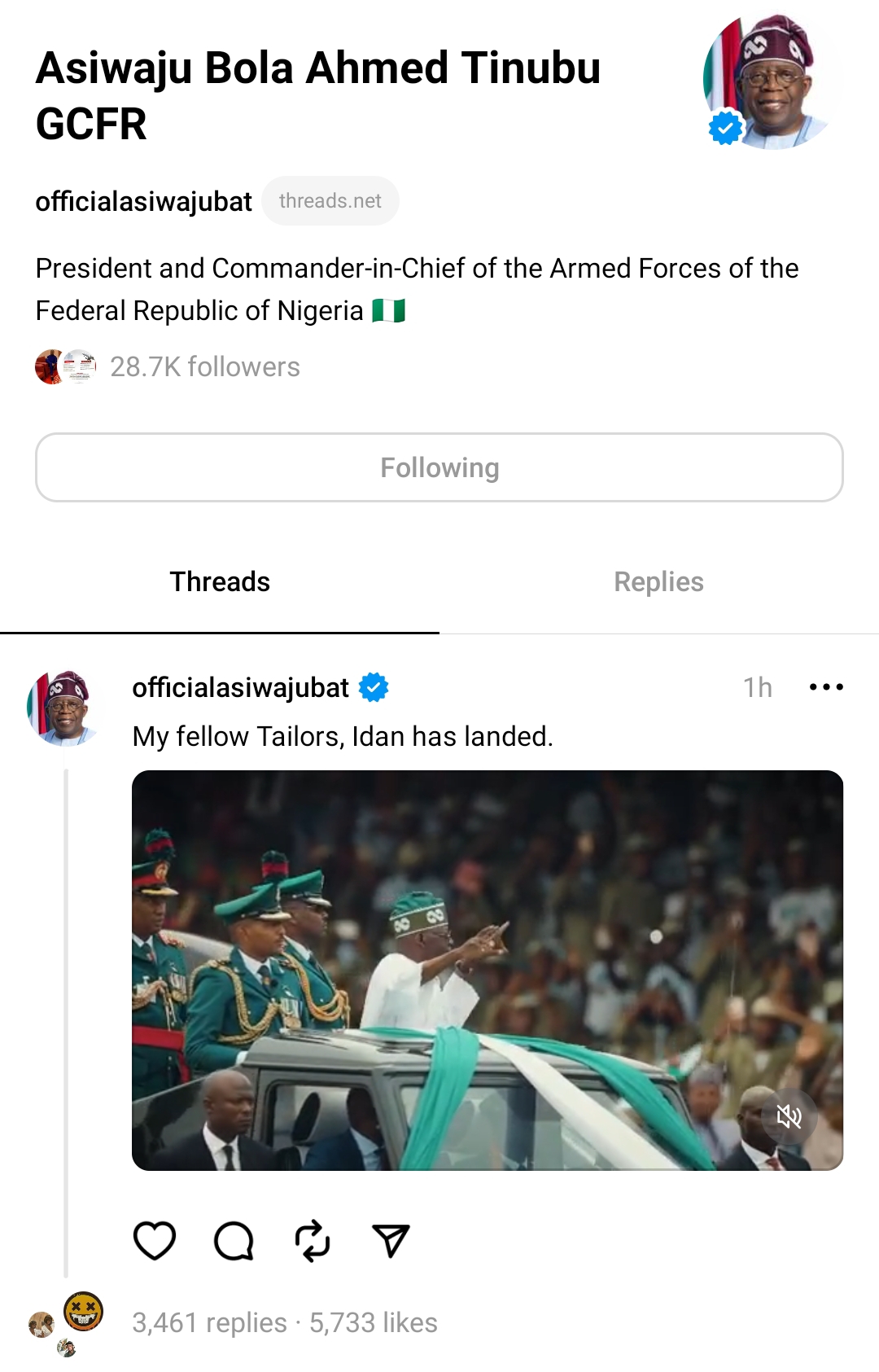Image resolution: width=879 pixels, height=1372 pixels.
Task: Open large profile photo at top
Action: click(772, 81)
